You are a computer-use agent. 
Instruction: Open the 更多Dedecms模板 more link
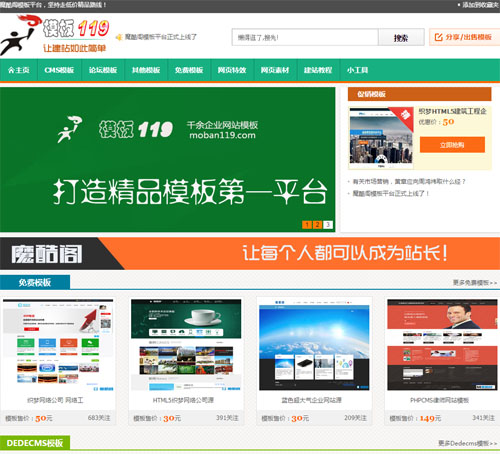coord(467,443)
